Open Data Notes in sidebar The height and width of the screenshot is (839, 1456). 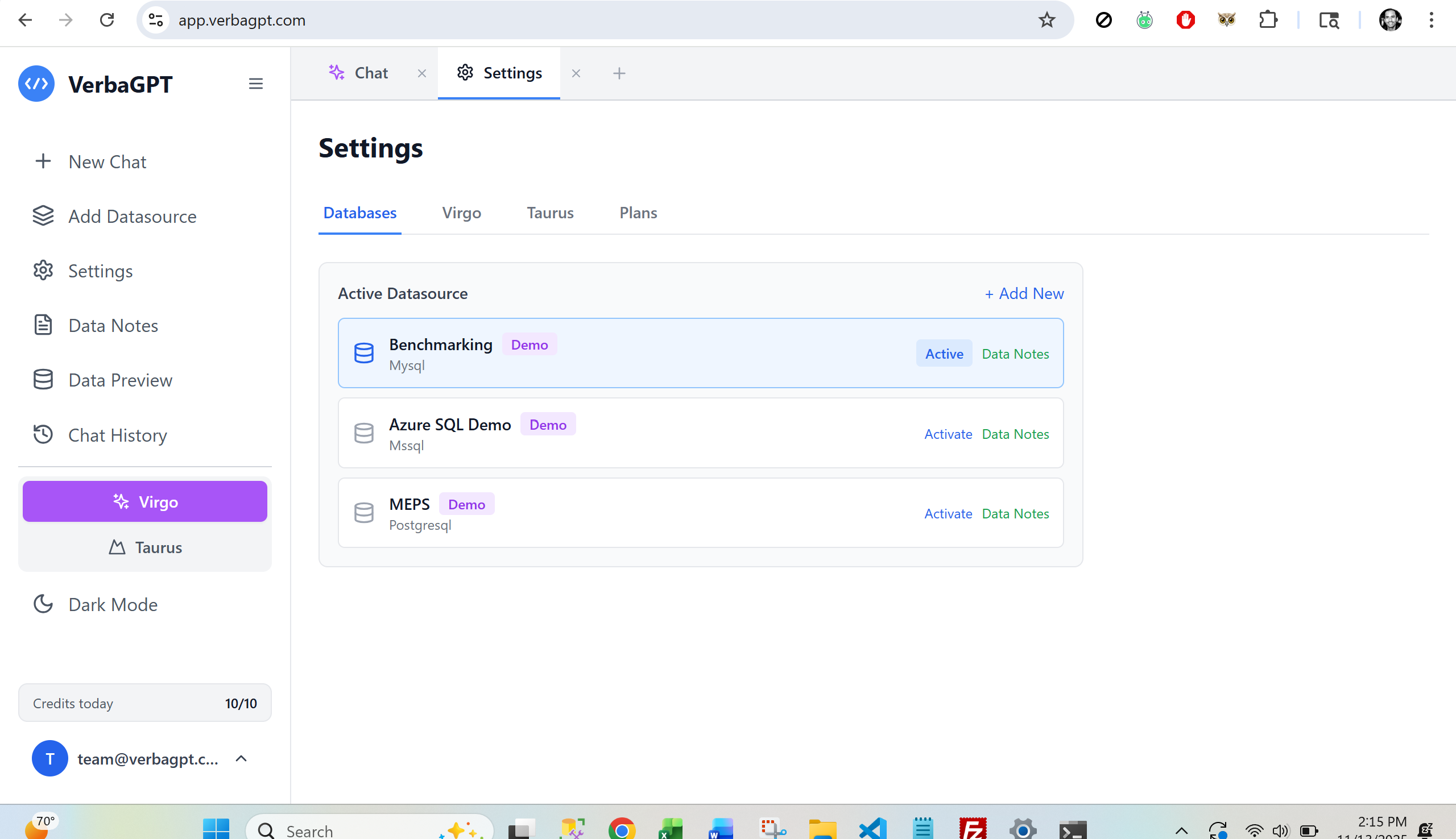tap(113, 326)
